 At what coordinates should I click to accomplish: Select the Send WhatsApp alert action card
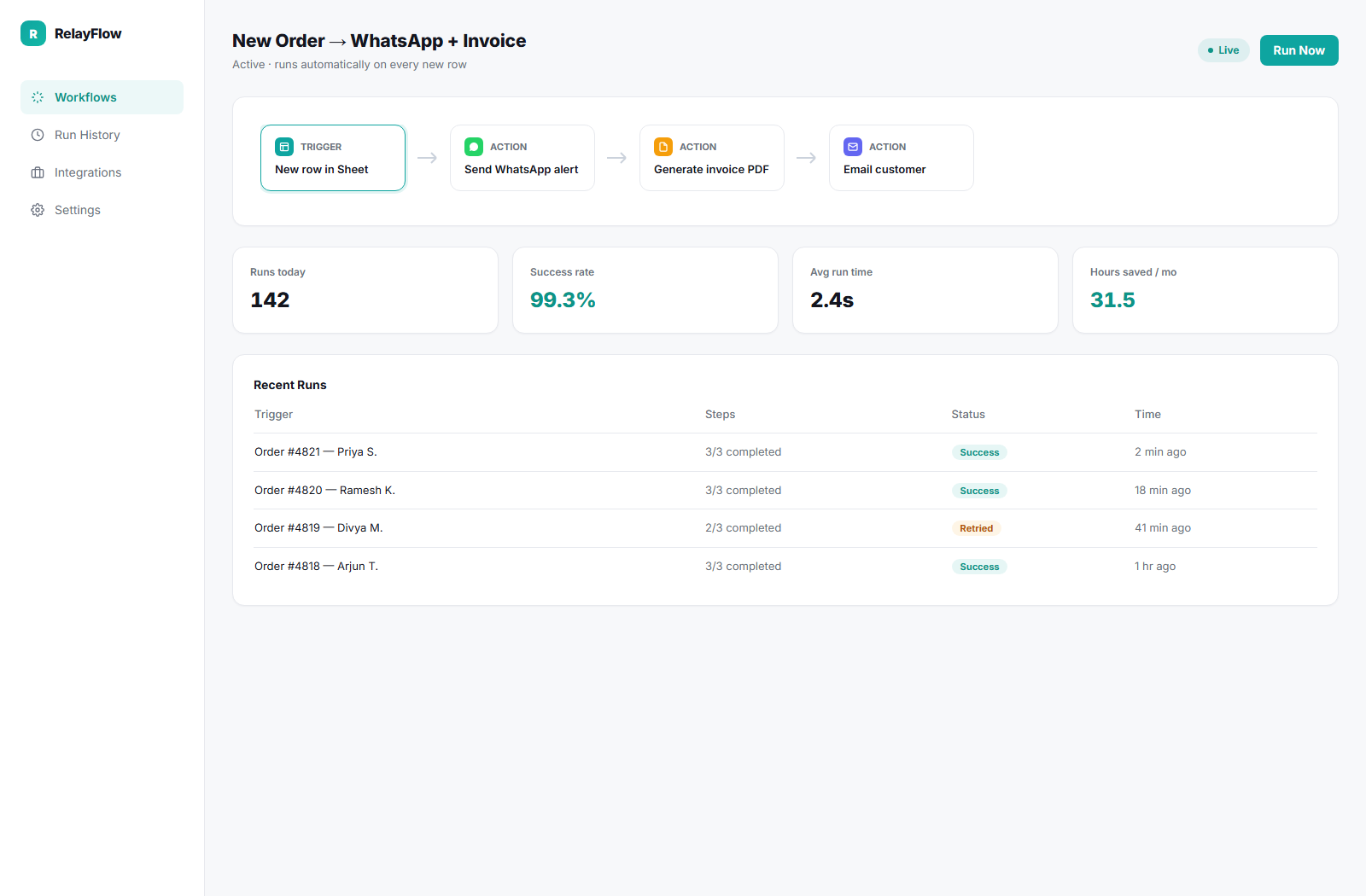pos(522,158)
